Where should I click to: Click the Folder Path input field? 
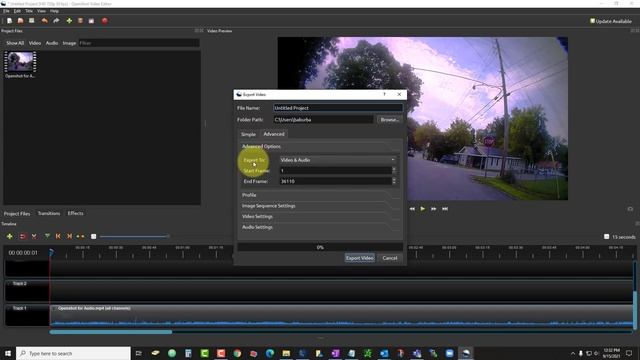pyautogui.click(x=323, y=120)
